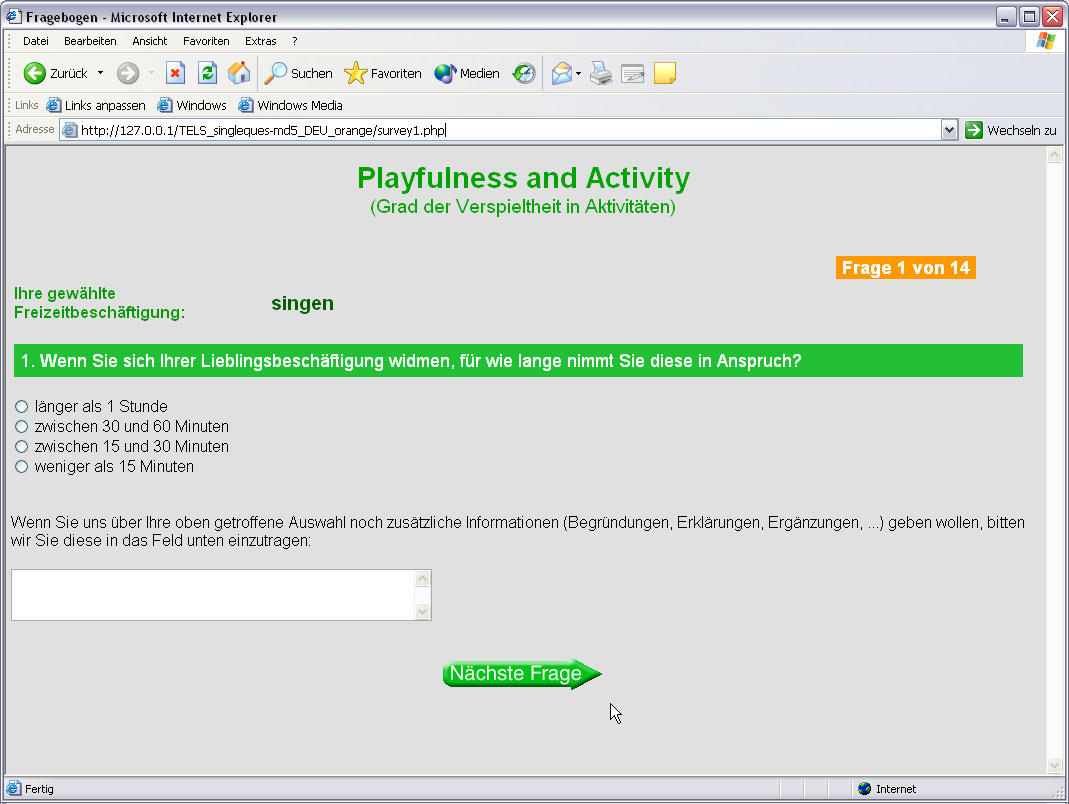
Task: Open the Extras menu
Action: (260, 41)
